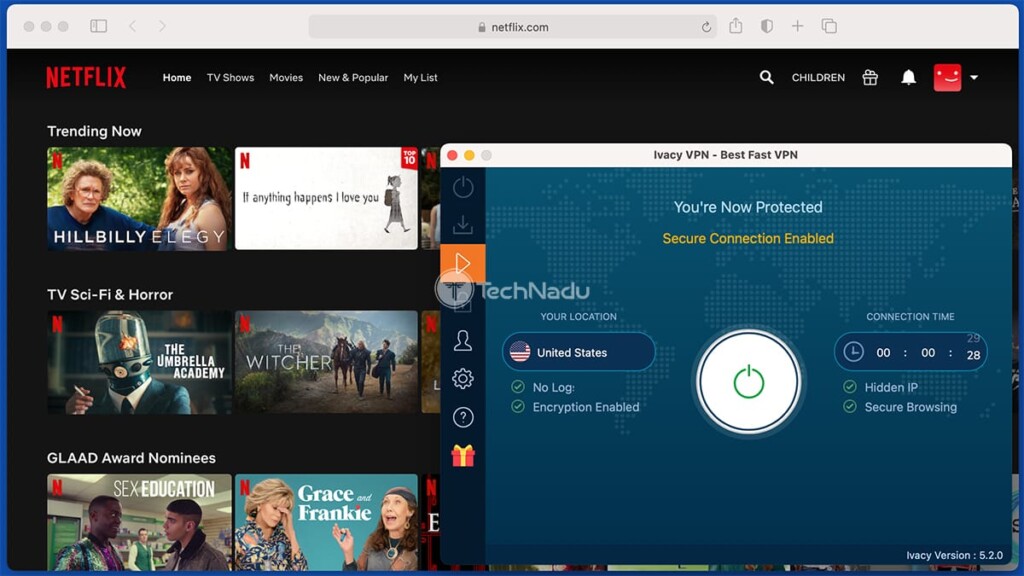The width and height of the screenshot is (1024, 576).
Task: Select the Home tab on Netflix
Action: pos(177,77)
